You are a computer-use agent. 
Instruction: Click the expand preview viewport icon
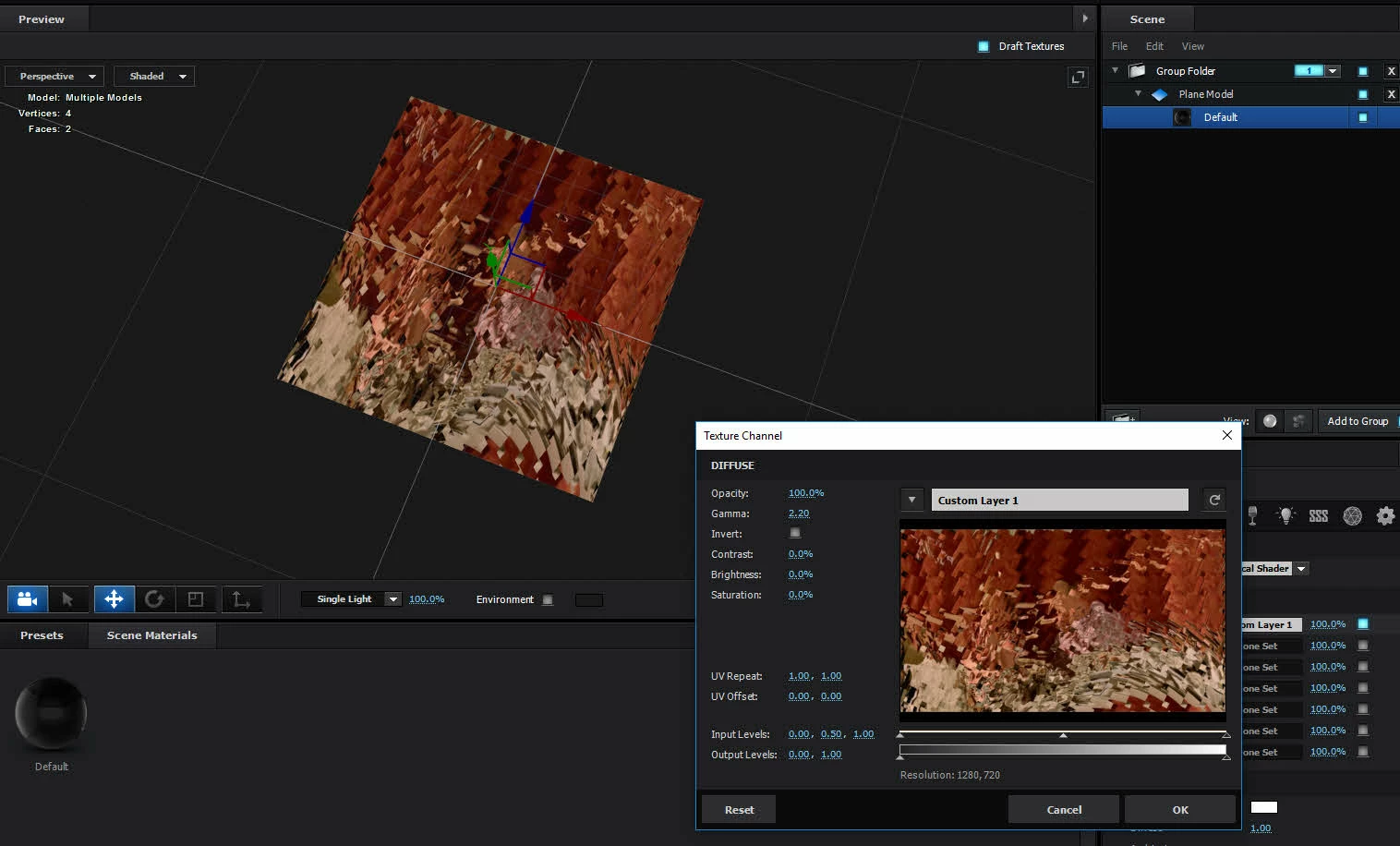coord(1078,78)
